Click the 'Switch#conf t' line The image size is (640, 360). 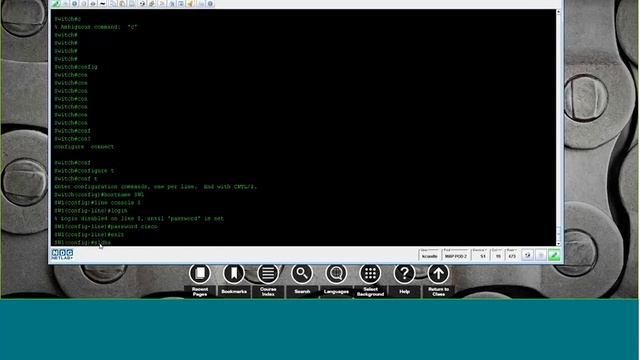76,179
